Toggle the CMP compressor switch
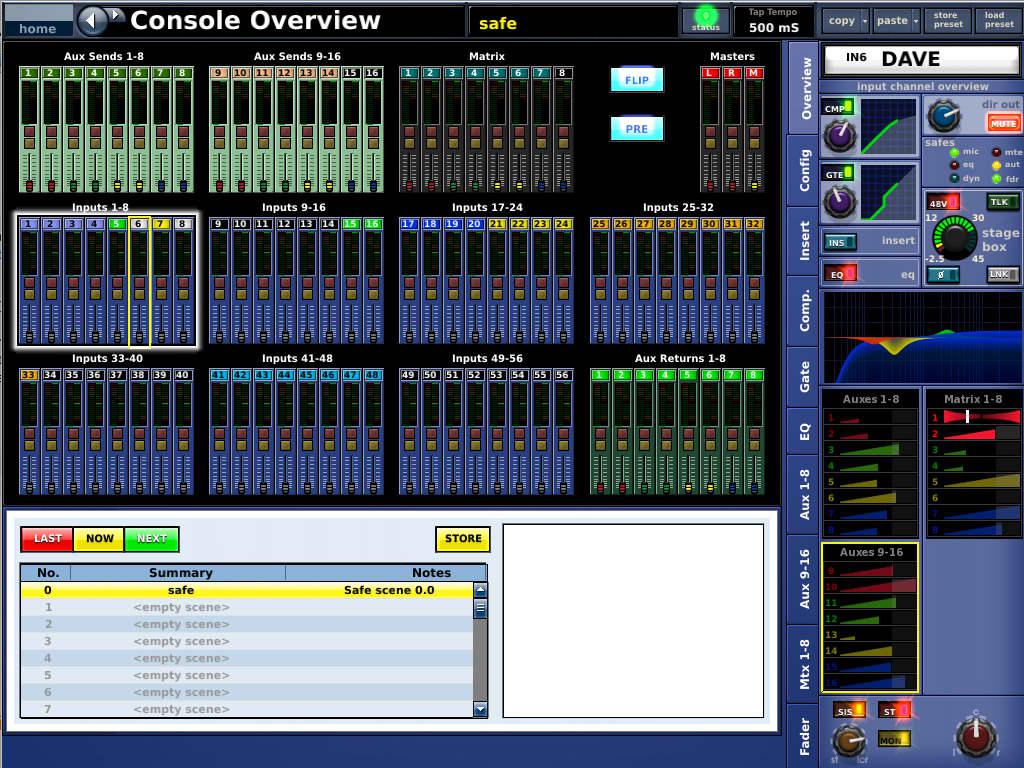 pos(839,108)
